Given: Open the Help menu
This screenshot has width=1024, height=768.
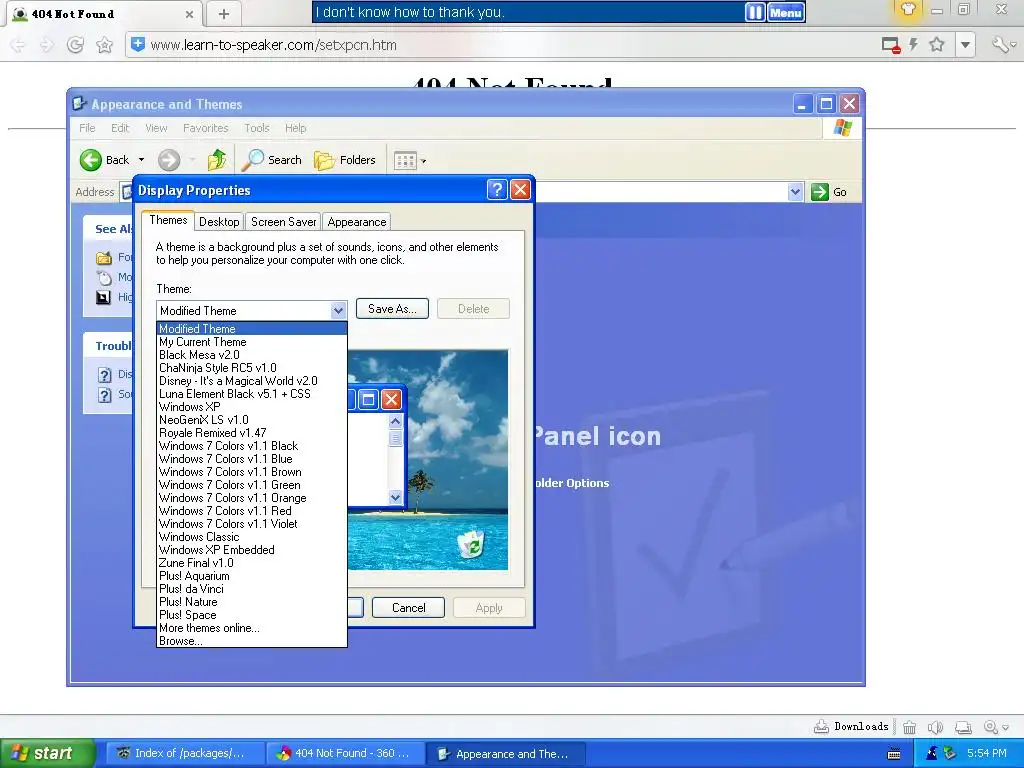Looking at the screenshot, I should (x=295, y=128).
